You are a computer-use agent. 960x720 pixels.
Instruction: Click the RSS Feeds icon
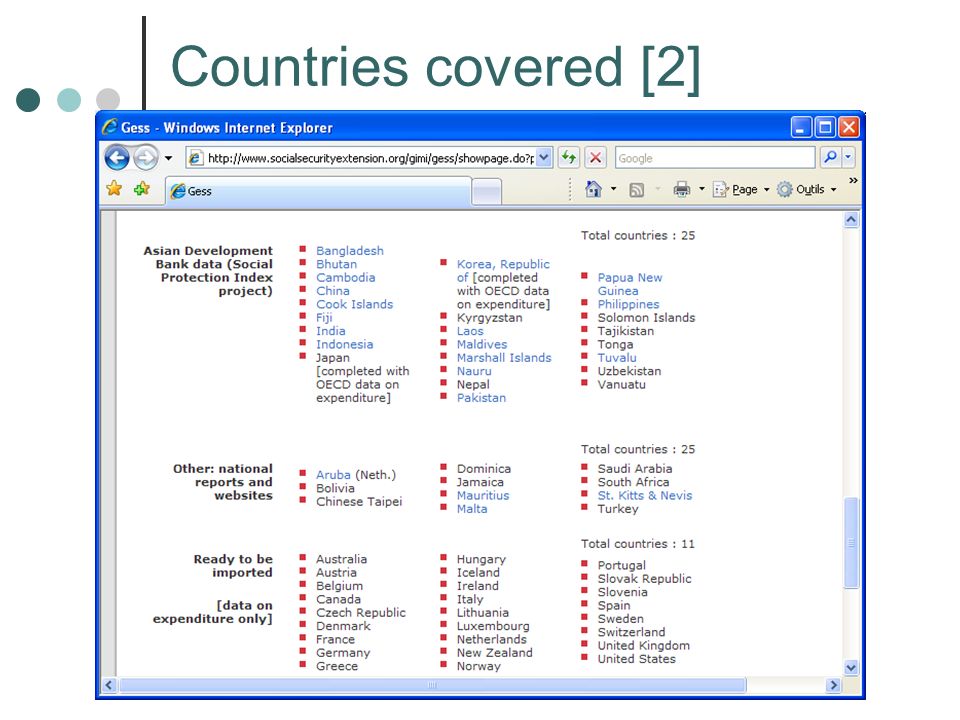(637, 190)
